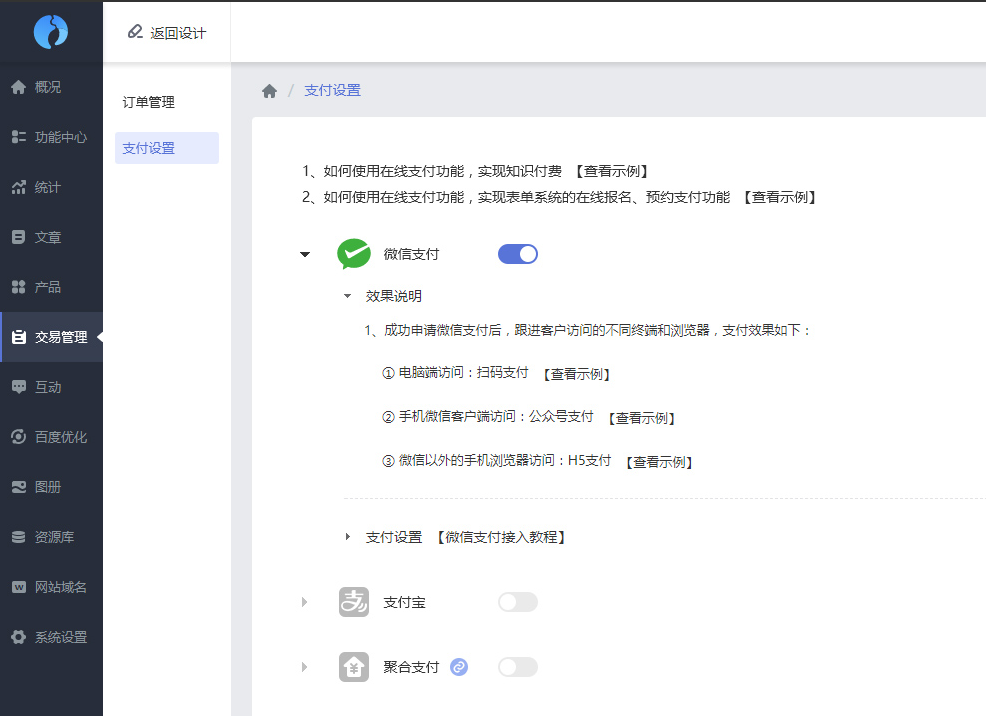The image size is (986, 716).
Task: Click the 聚合支付 house icon
Action: coord(354,667)
